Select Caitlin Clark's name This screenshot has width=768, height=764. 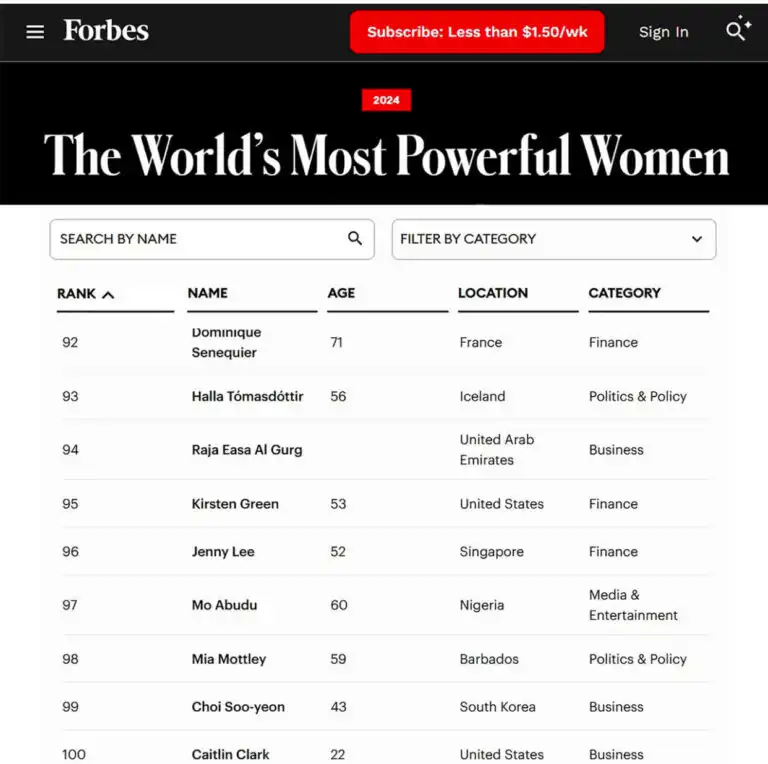pyautogui.click(x=230, y=754)
